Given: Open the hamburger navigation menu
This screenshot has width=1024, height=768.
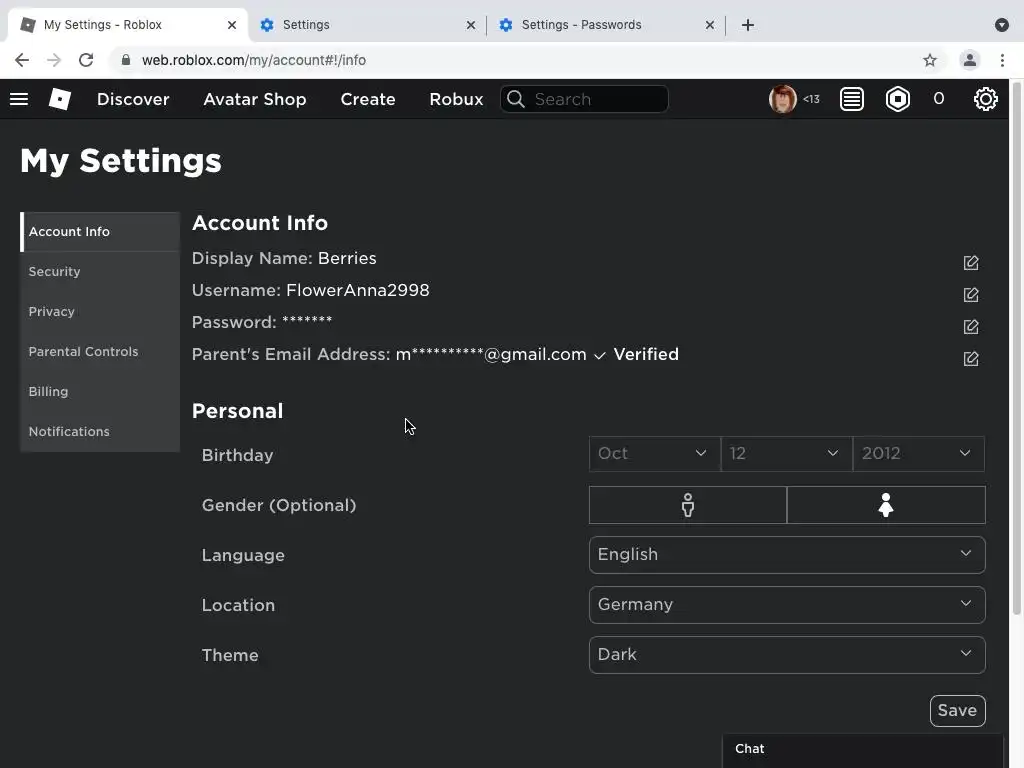Looking at the screenshot, I should coord(19,99).
